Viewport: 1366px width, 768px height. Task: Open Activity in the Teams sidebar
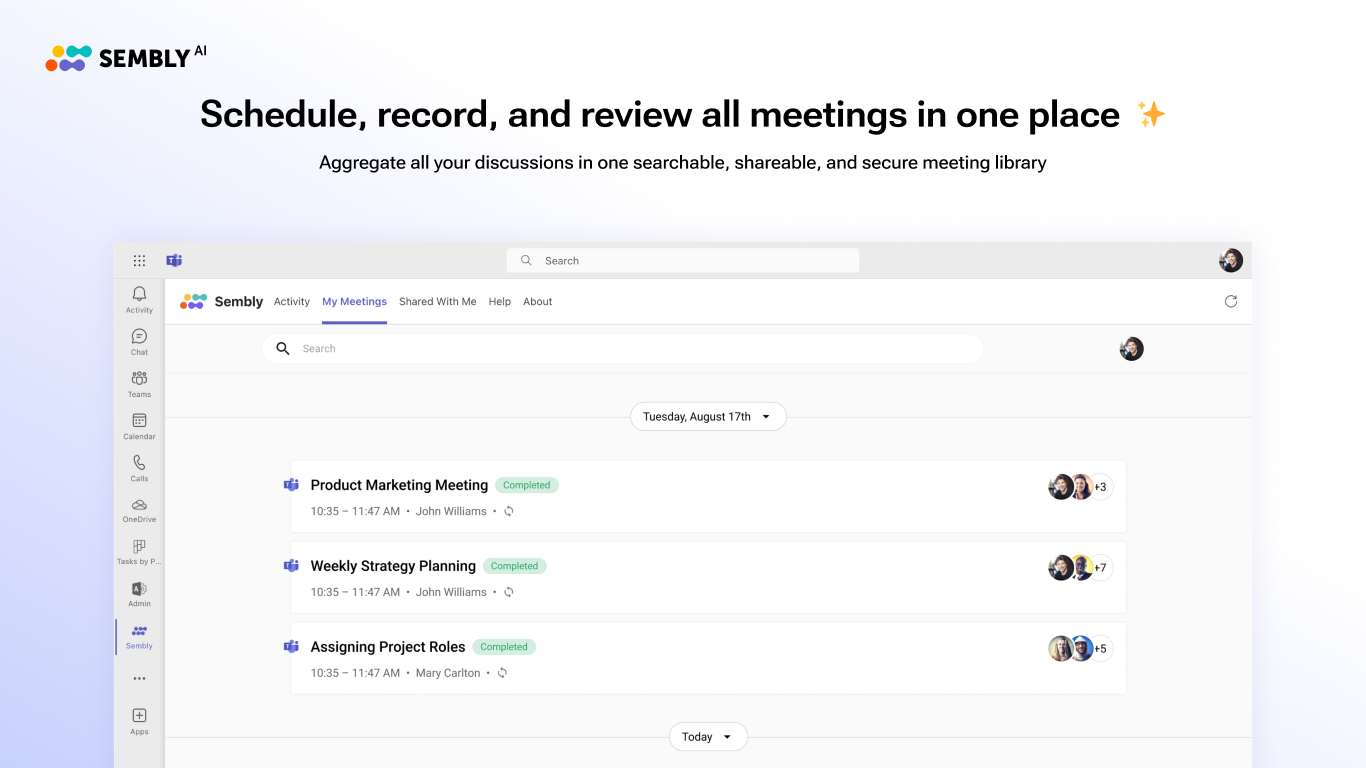(x=139, y=299)
